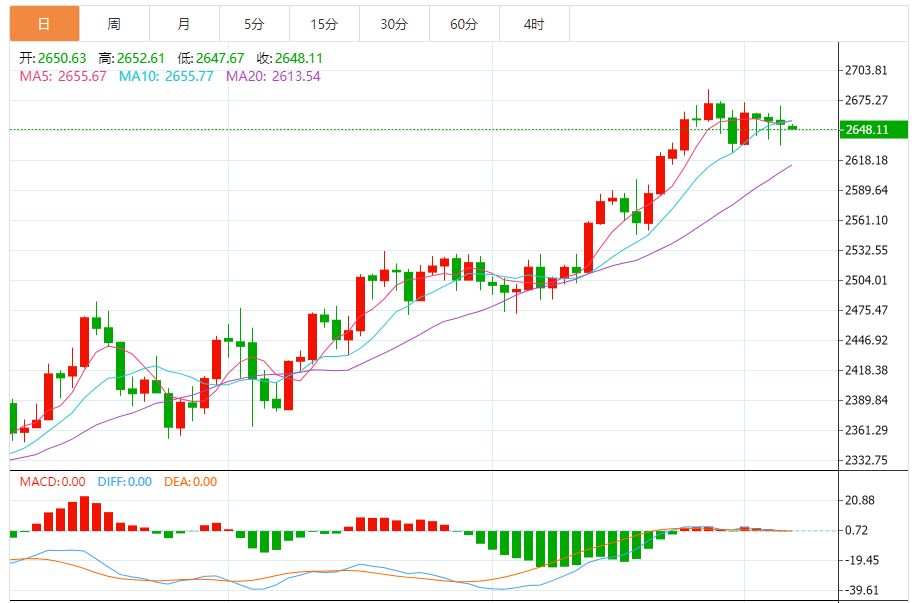Switch to the 周 weekly tab
This screenshot has height=603, width=918.
click(x=114, y=24)
